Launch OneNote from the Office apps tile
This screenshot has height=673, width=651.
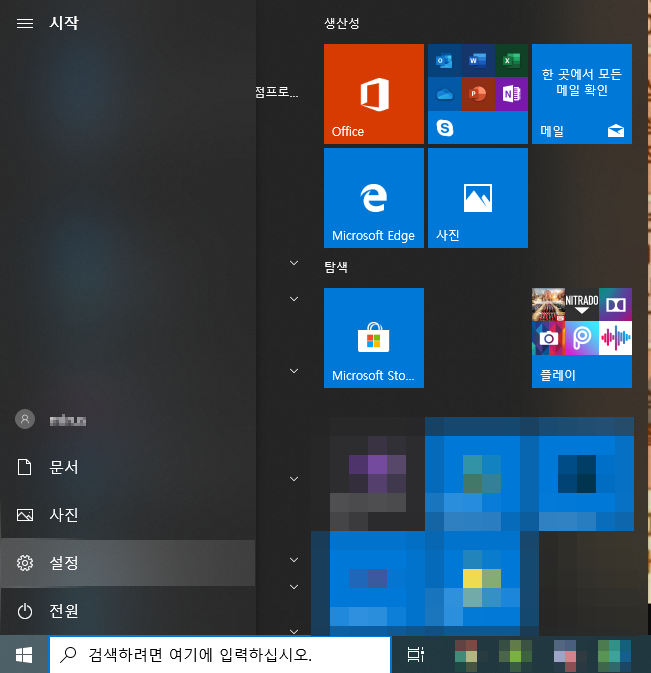click(x=511, y=94)
